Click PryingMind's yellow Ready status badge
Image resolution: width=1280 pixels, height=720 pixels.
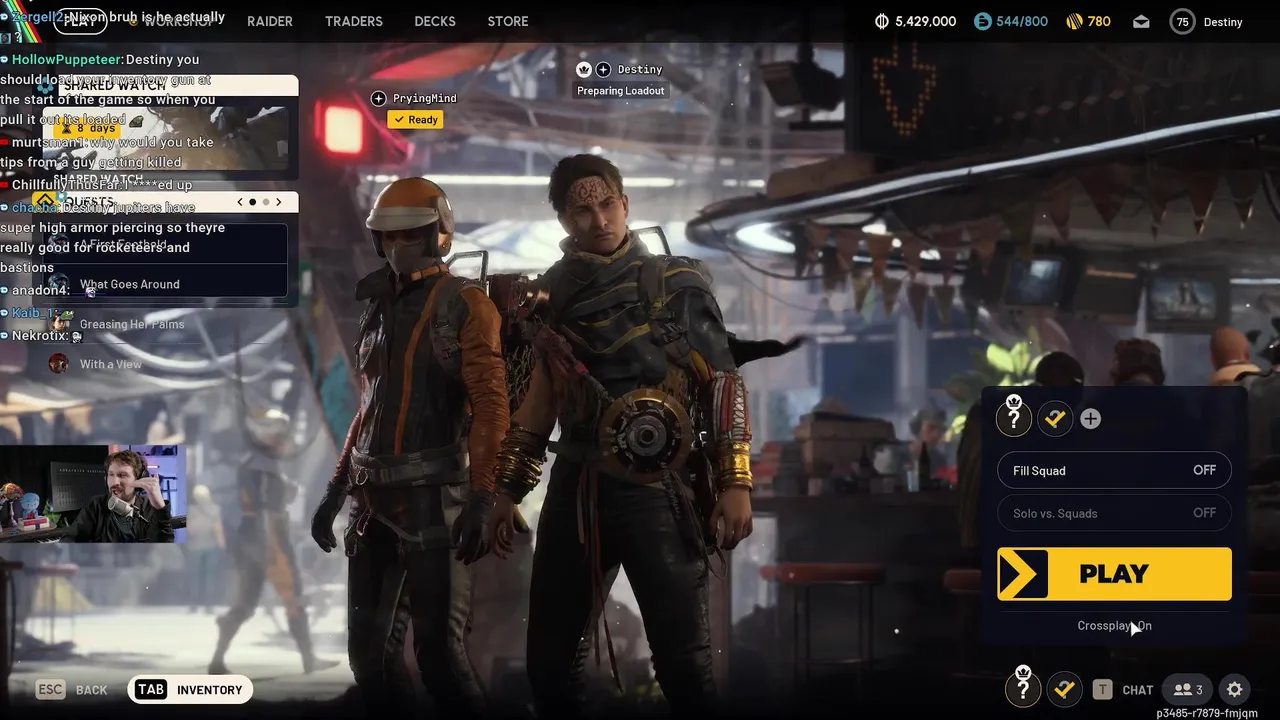point(415,120)
